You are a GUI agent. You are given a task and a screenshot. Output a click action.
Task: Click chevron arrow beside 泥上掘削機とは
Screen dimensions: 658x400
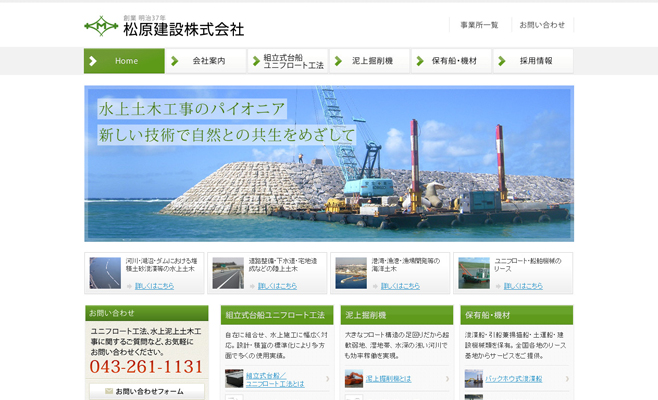coord(447,379)
